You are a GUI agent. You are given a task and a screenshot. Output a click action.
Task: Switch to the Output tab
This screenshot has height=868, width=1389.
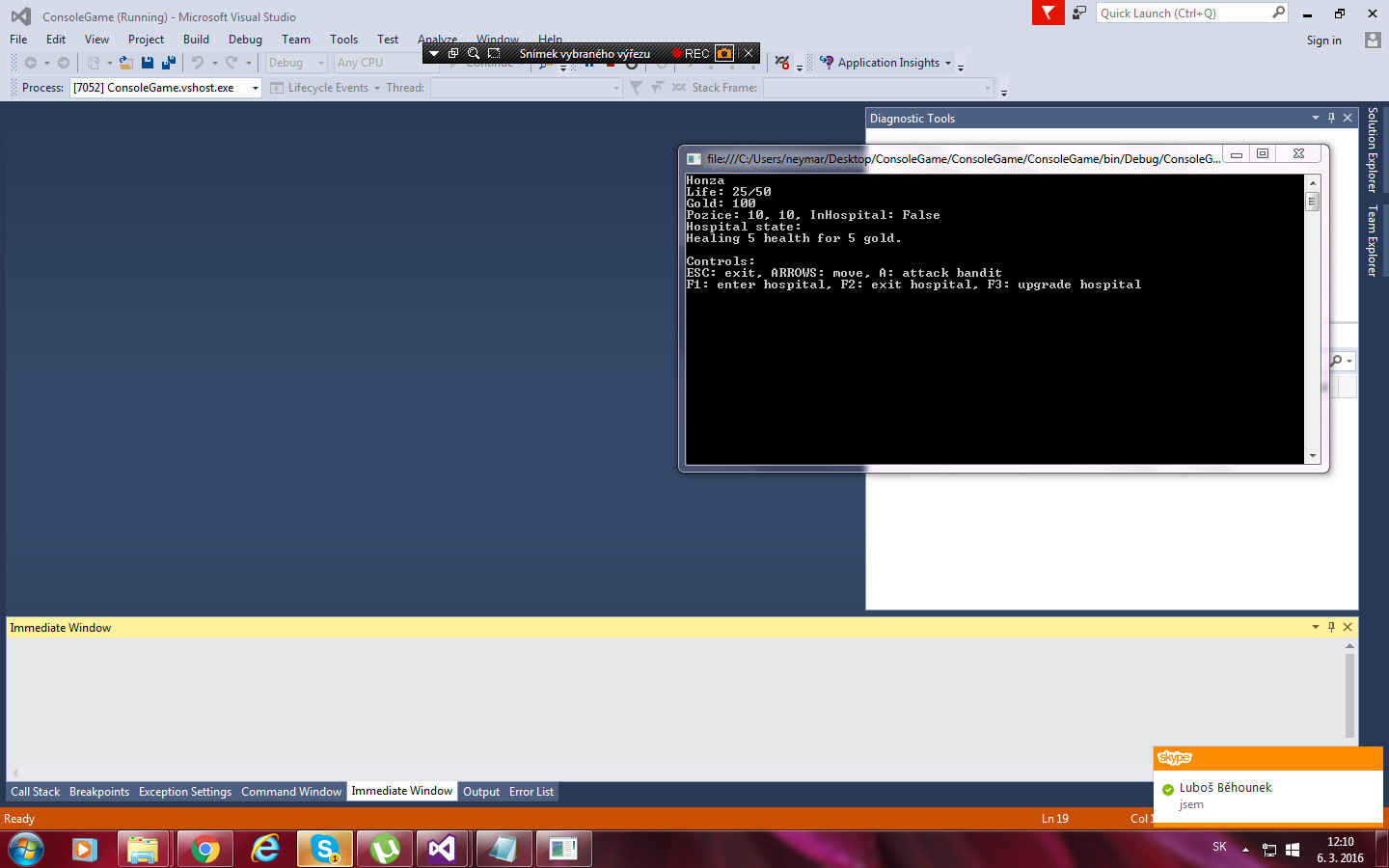(480, 792)
